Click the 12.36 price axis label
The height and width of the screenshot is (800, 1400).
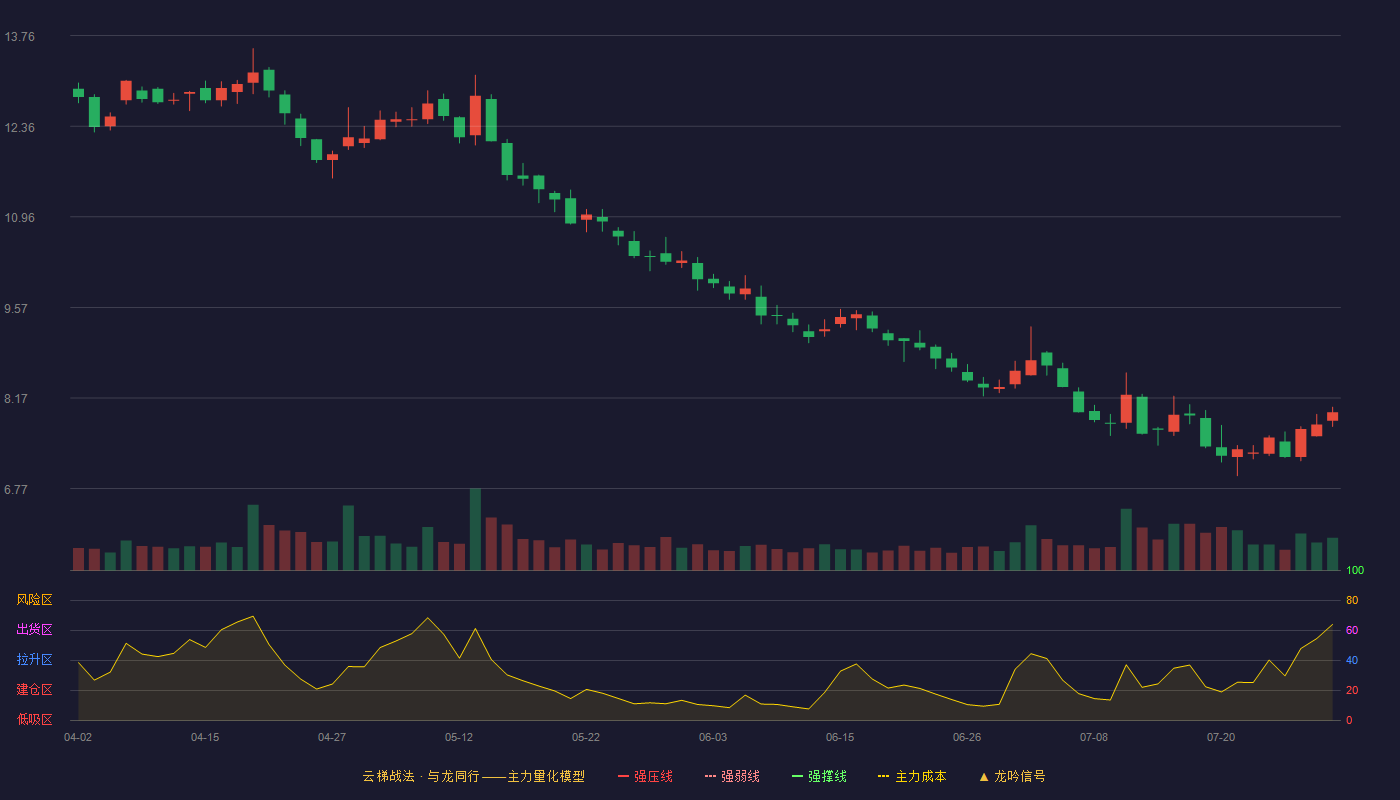tap(19, 128)
